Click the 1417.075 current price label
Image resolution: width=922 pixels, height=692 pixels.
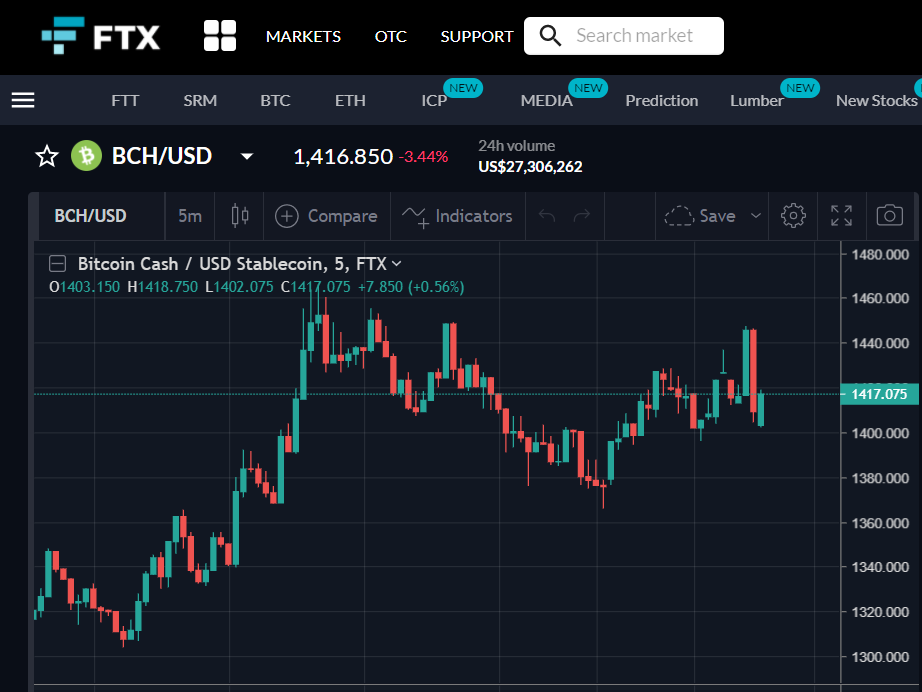879,394
